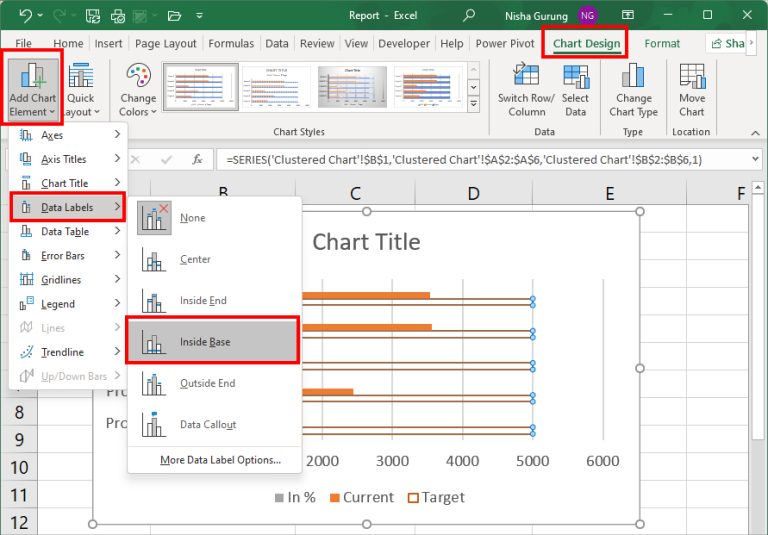Click the formula bar Cancel X icon
The width and height of the screenshot is (768, 535).
point(136,160)
